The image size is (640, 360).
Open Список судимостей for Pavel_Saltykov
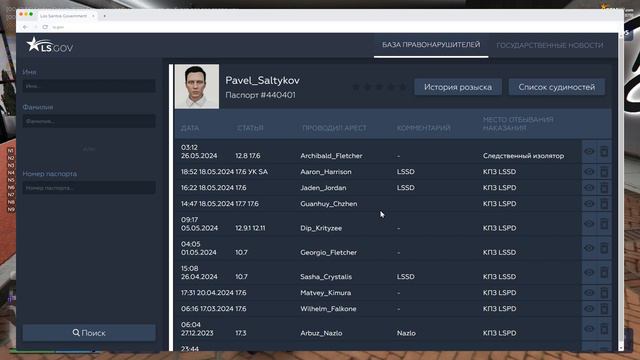pyautogui.click(x=557, y=87)
